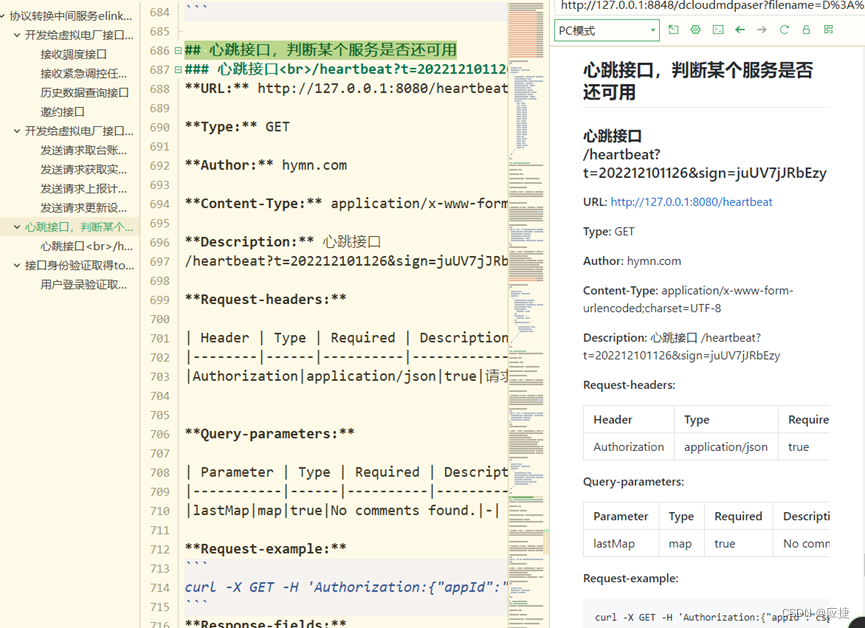865x628 pixels.
Task: Click 'Type: GET' text in preview
Action: pyautogui.click(x=608, y=232)
